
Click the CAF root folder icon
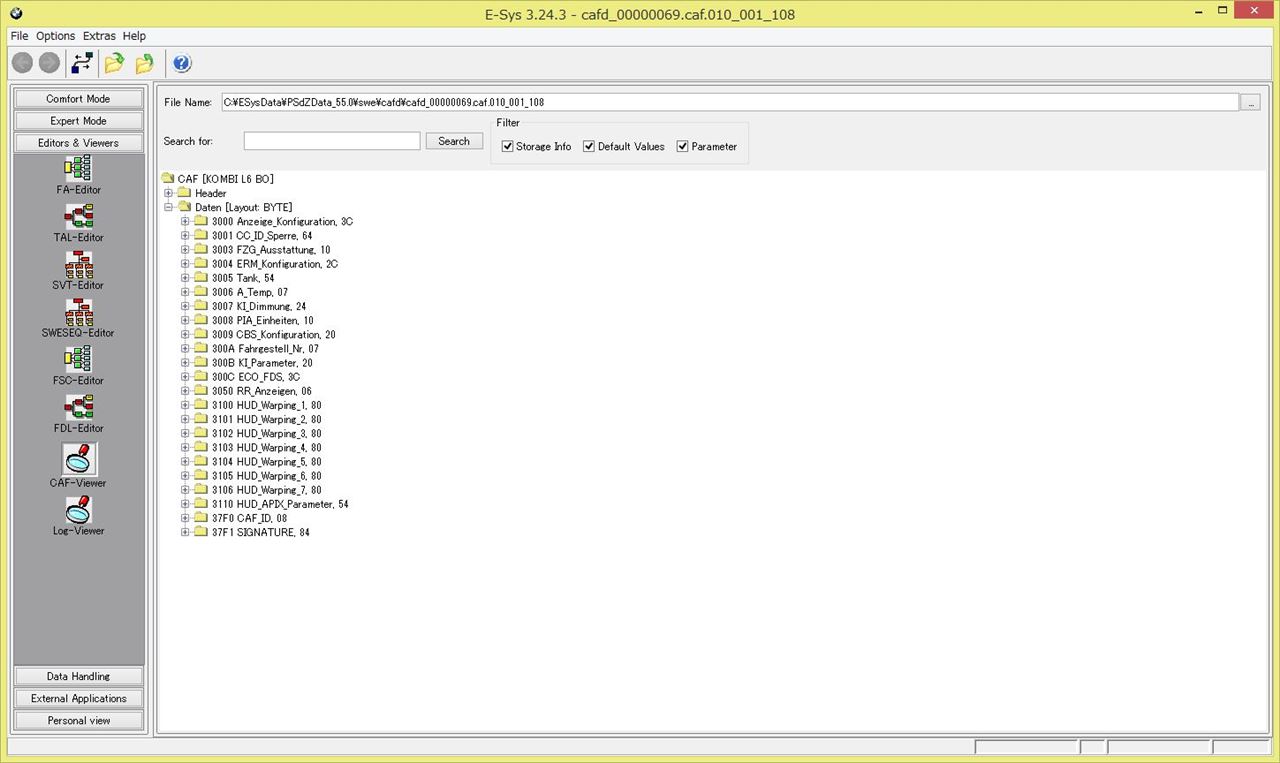tap(168, 179)
